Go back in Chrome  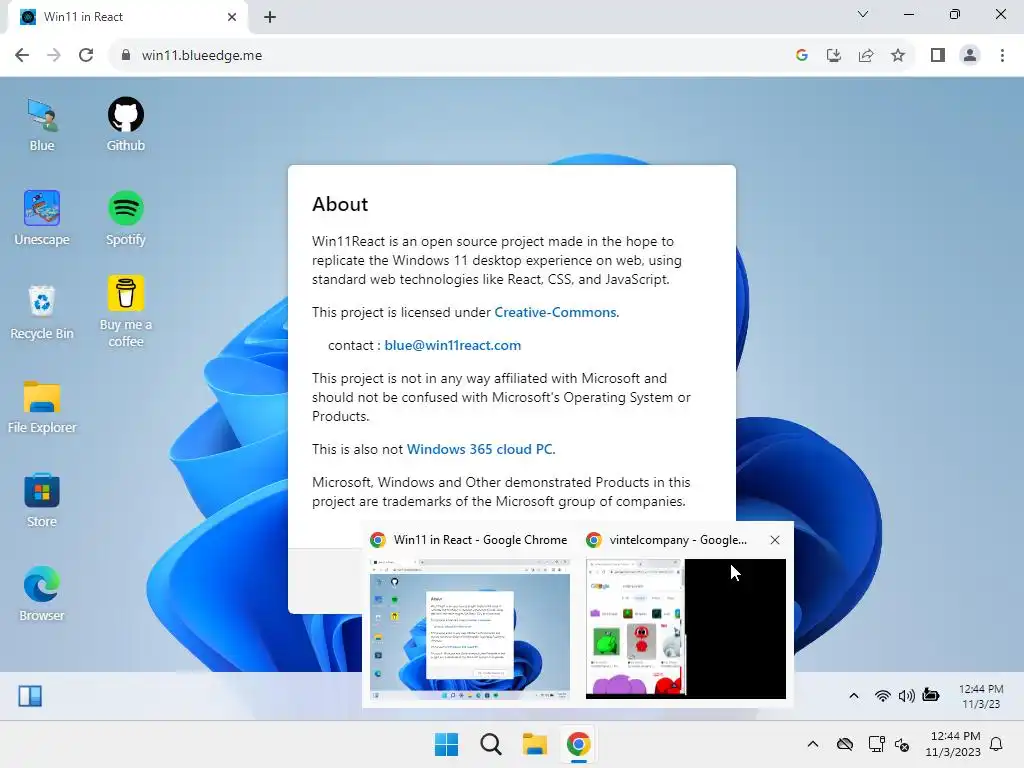pos(22,56)
